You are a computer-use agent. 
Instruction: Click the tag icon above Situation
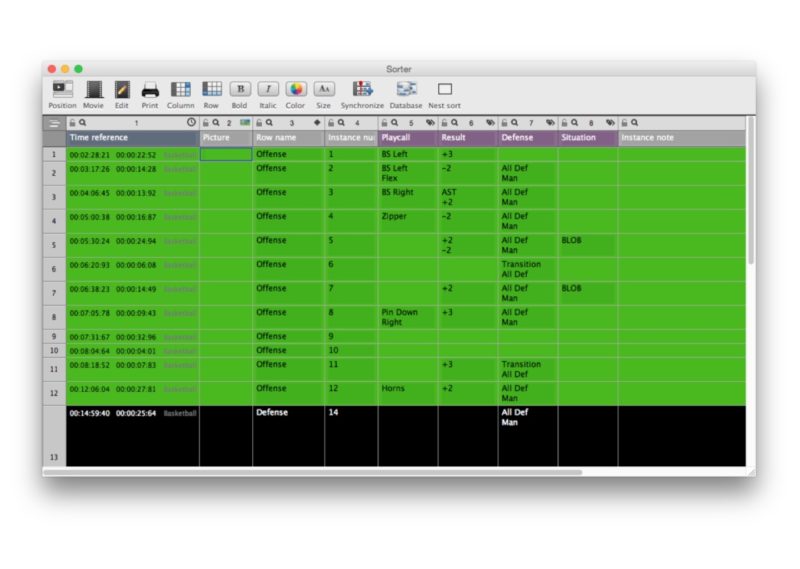tap(610, 122)
